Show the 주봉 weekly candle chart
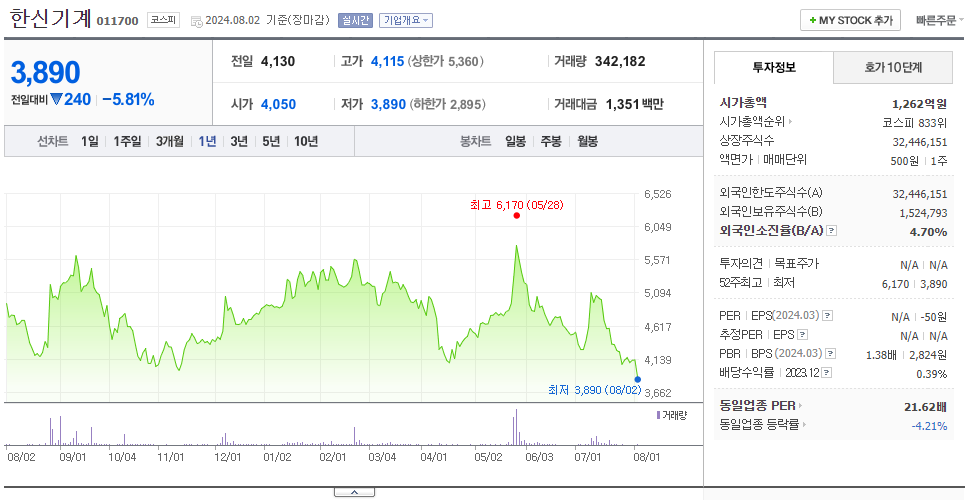The height and width of the screenshot is (500, 968). point(551,141)
